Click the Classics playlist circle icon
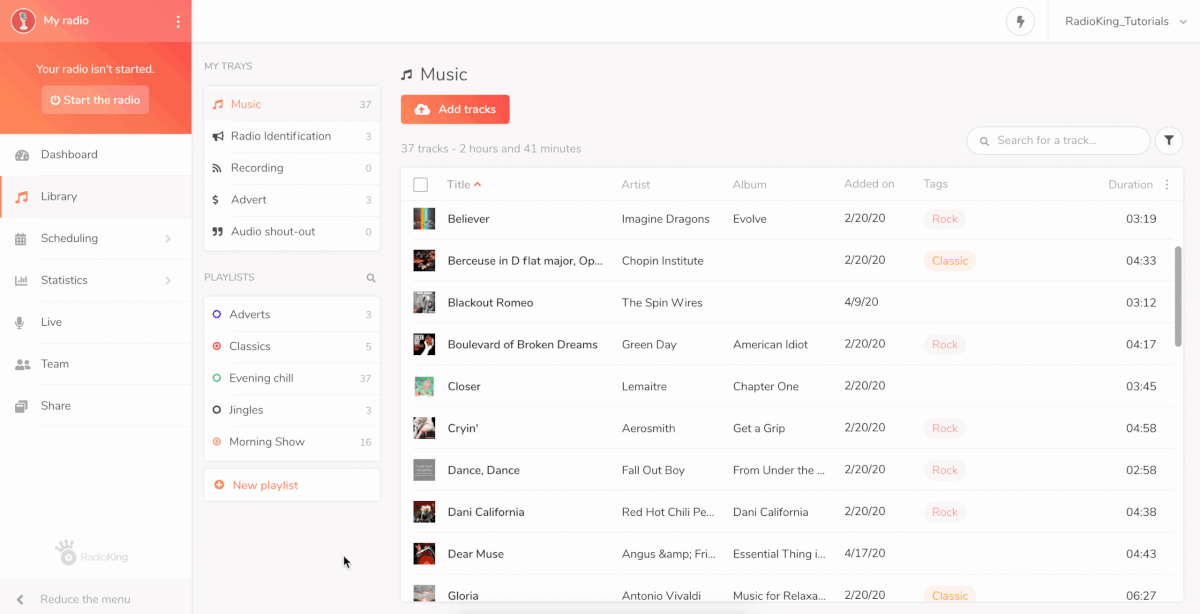1200x614 pixels. (217, 346)
